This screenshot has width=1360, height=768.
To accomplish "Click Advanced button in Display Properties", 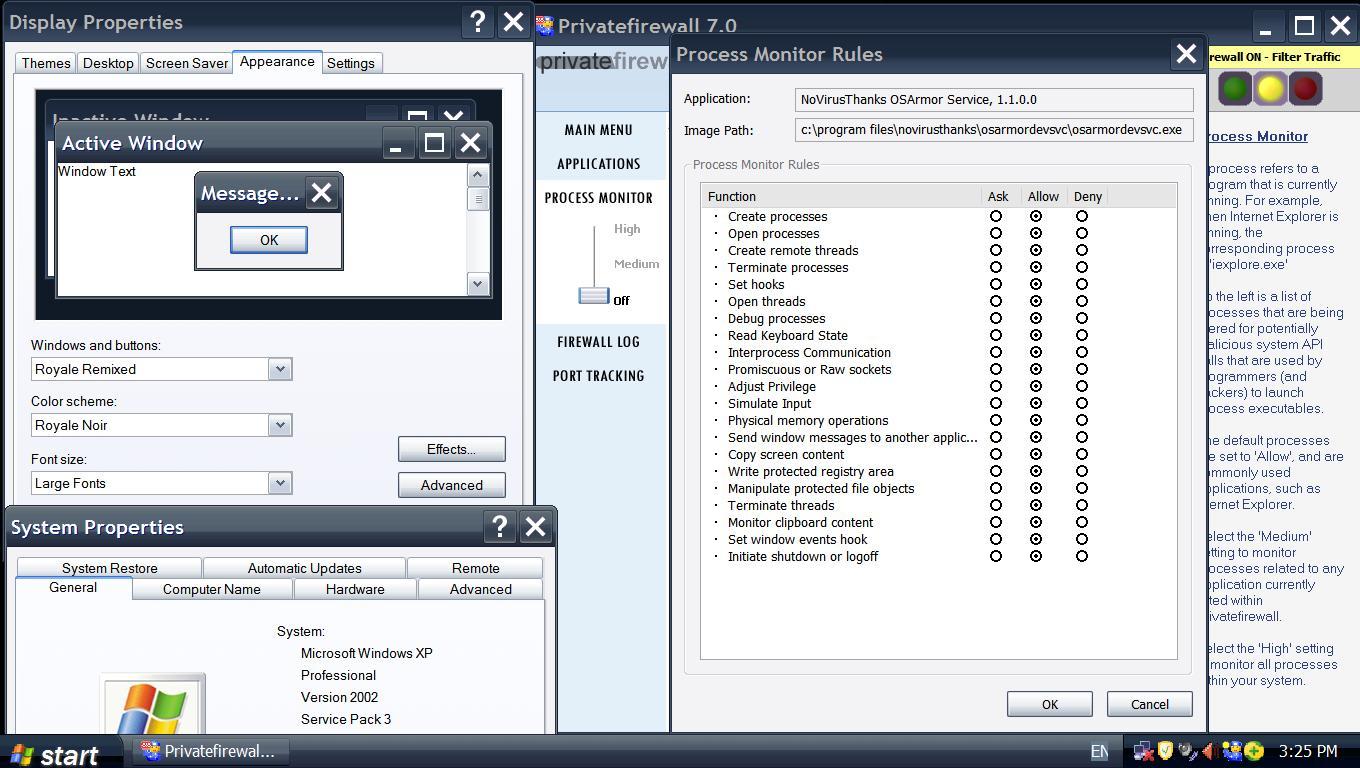I will point(452,485).
